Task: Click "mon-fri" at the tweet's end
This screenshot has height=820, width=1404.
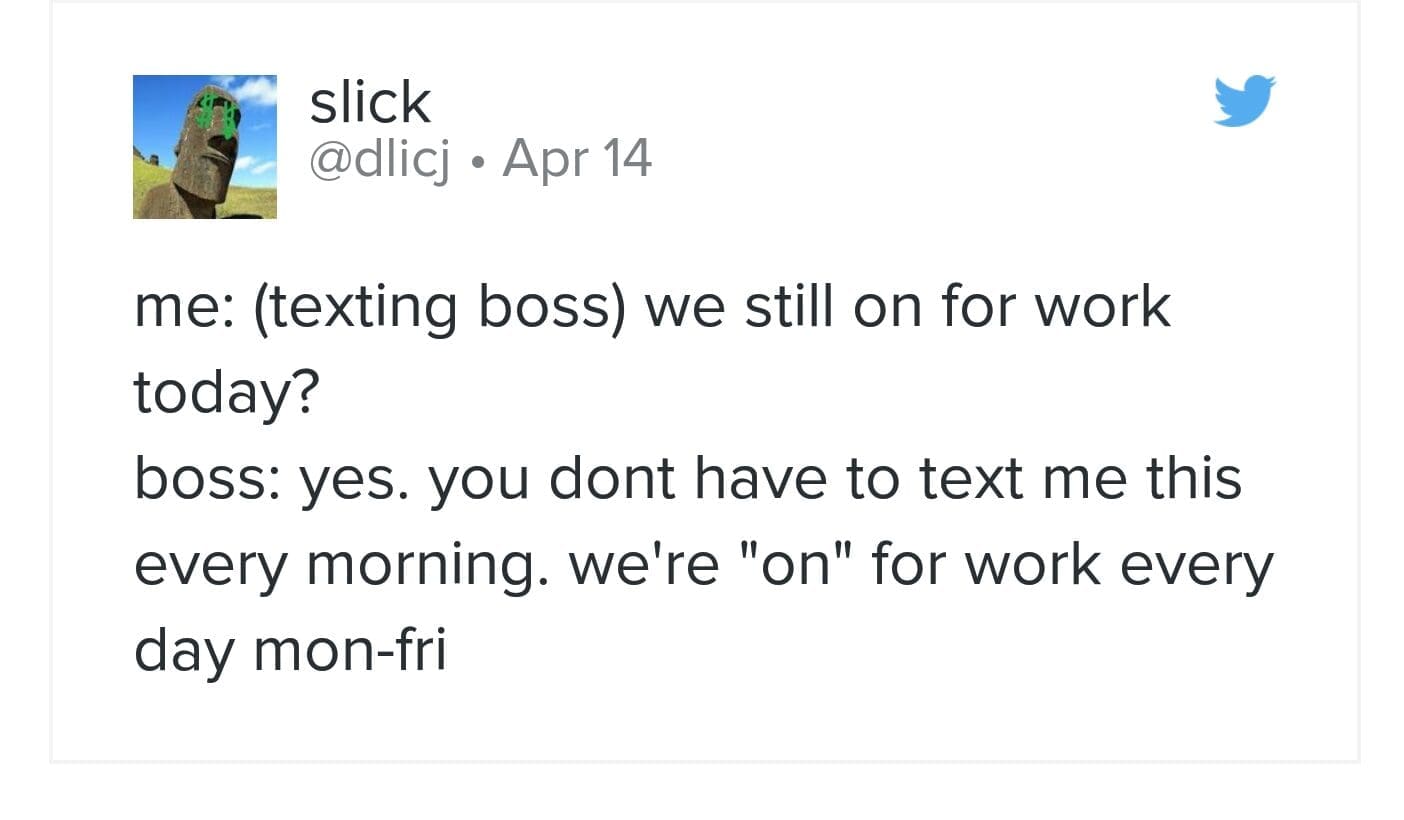Action: [351, 652]
